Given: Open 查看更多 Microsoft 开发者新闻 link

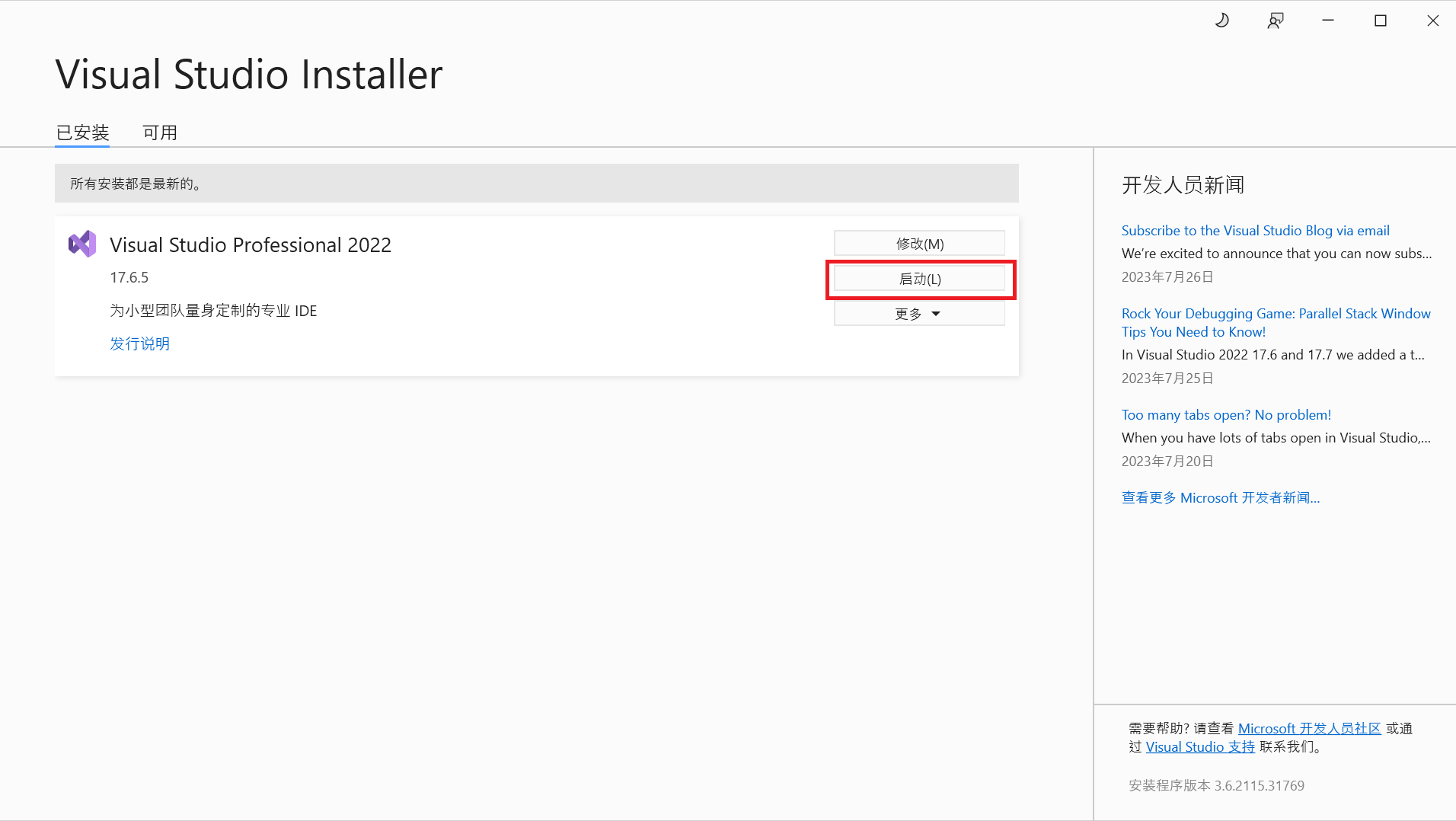Looking at the screenshot, I should [1221, 498].
